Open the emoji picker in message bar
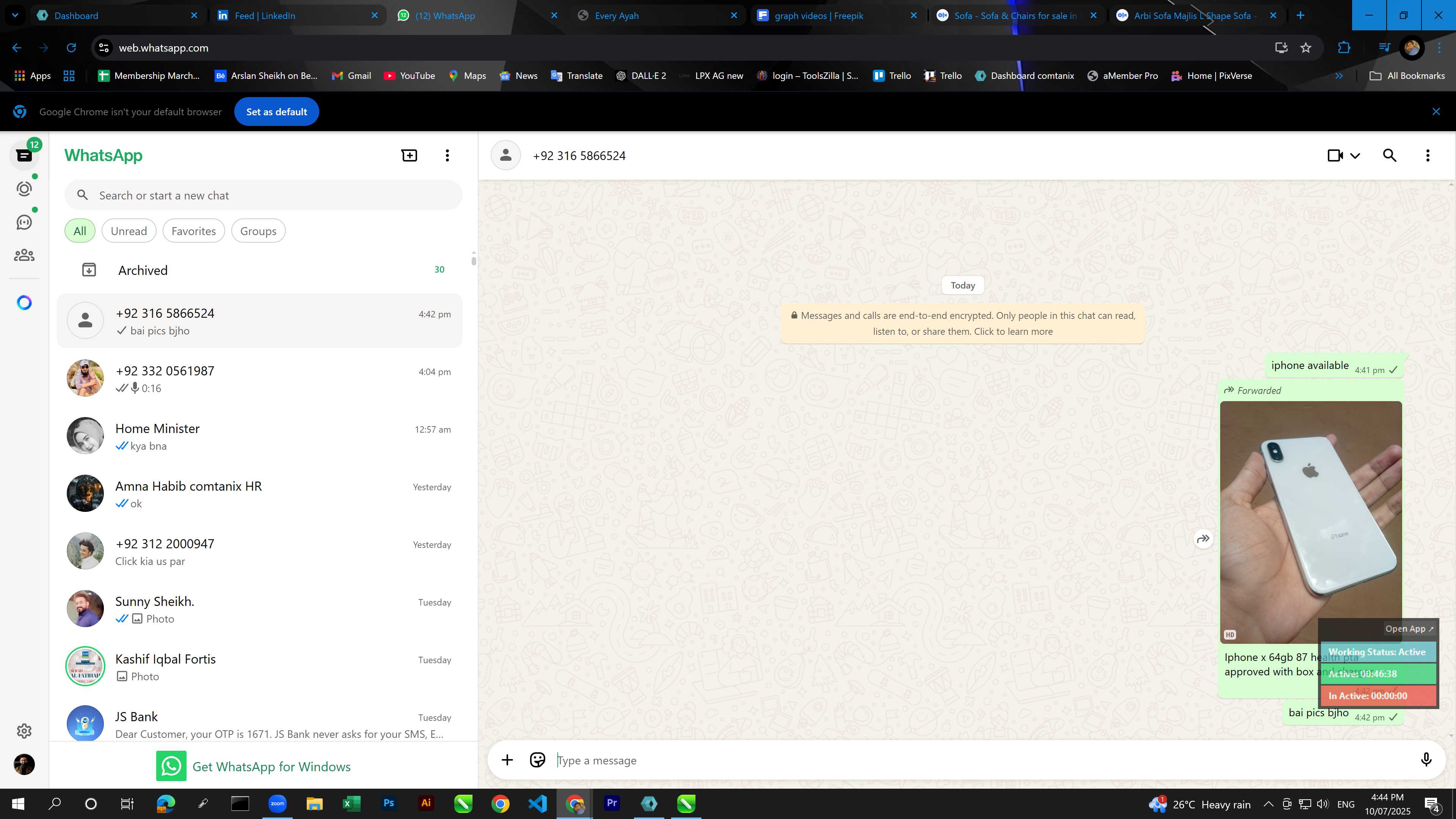The width and height of the screenshot is (1456, 819). [x=538, y=760]
